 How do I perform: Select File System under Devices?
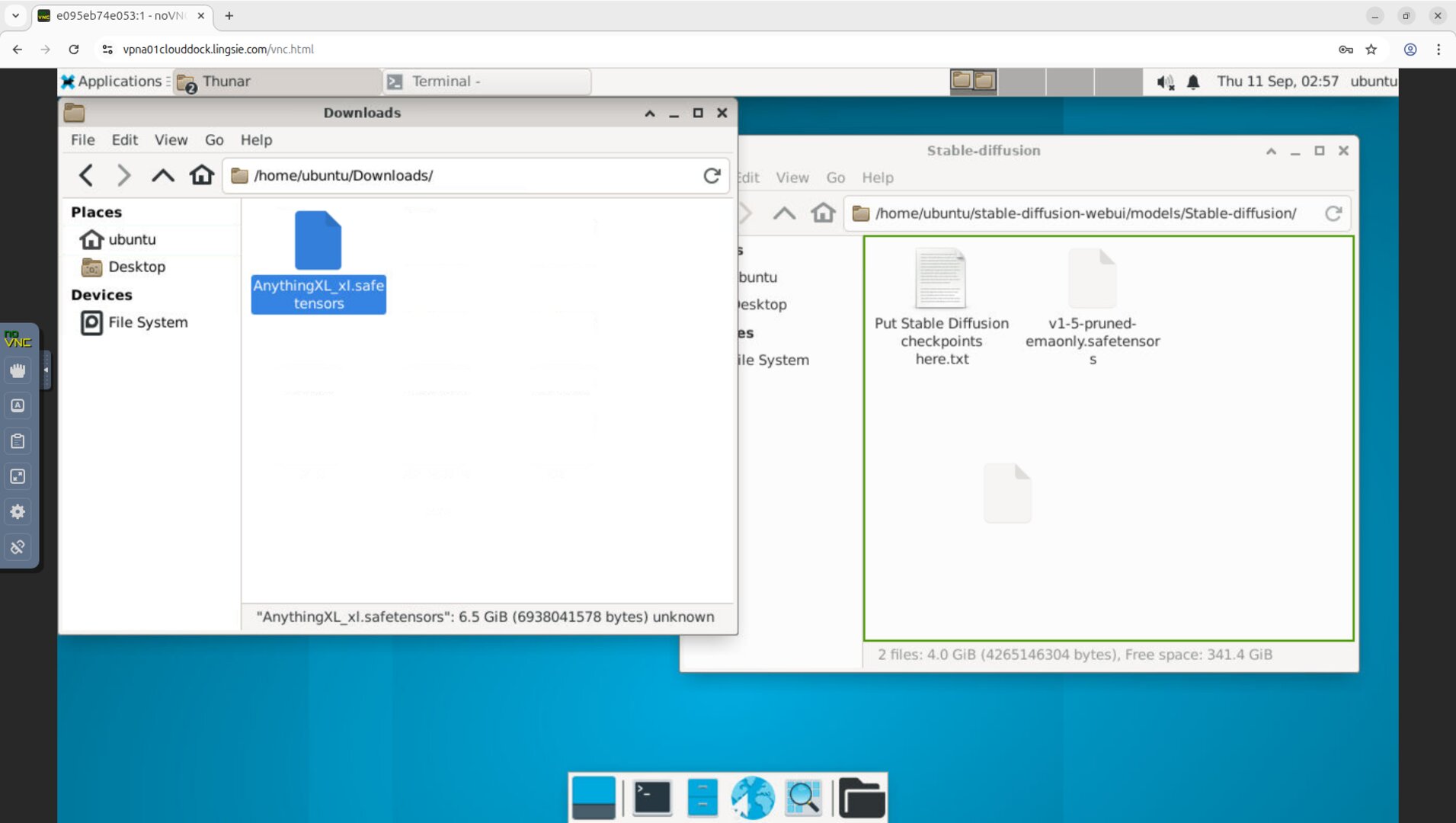(x=147, y=322)
